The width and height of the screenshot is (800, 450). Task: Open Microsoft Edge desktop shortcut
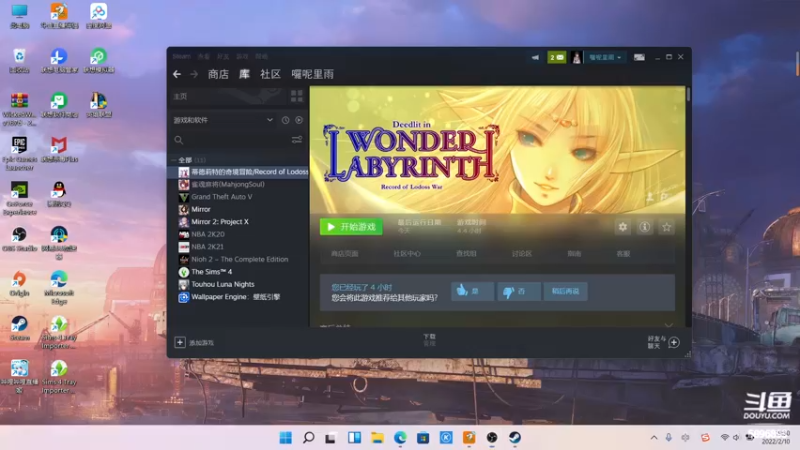(x=59, y=288)
